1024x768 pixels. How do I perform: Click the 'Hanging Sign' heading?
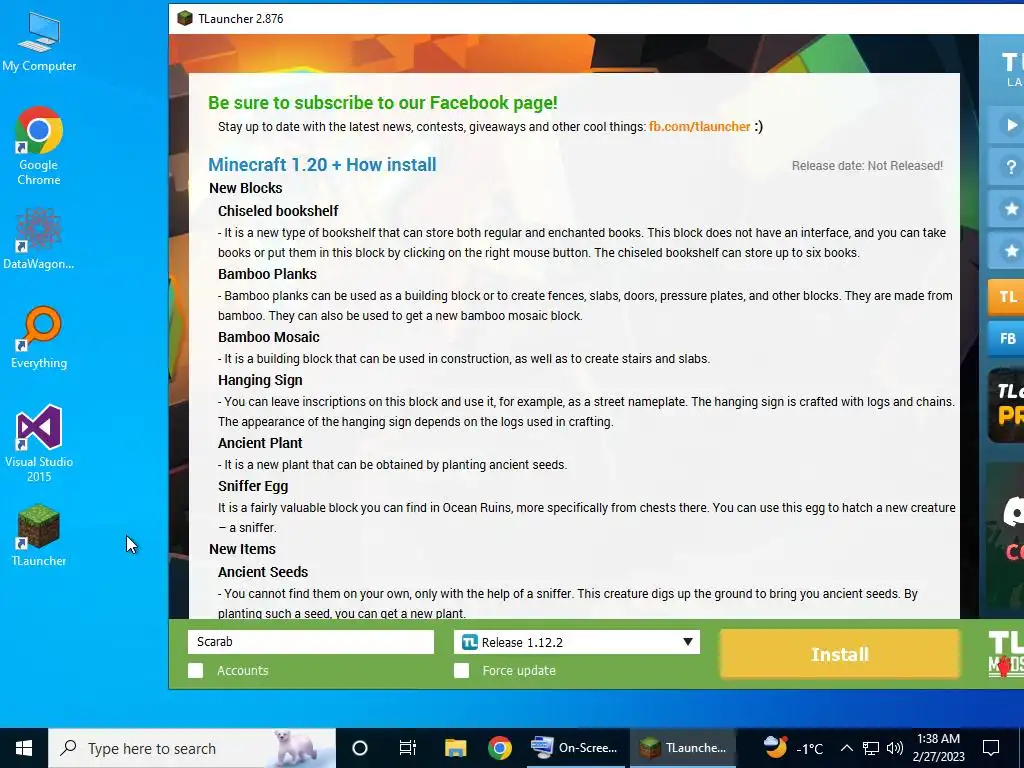[260, 380]
